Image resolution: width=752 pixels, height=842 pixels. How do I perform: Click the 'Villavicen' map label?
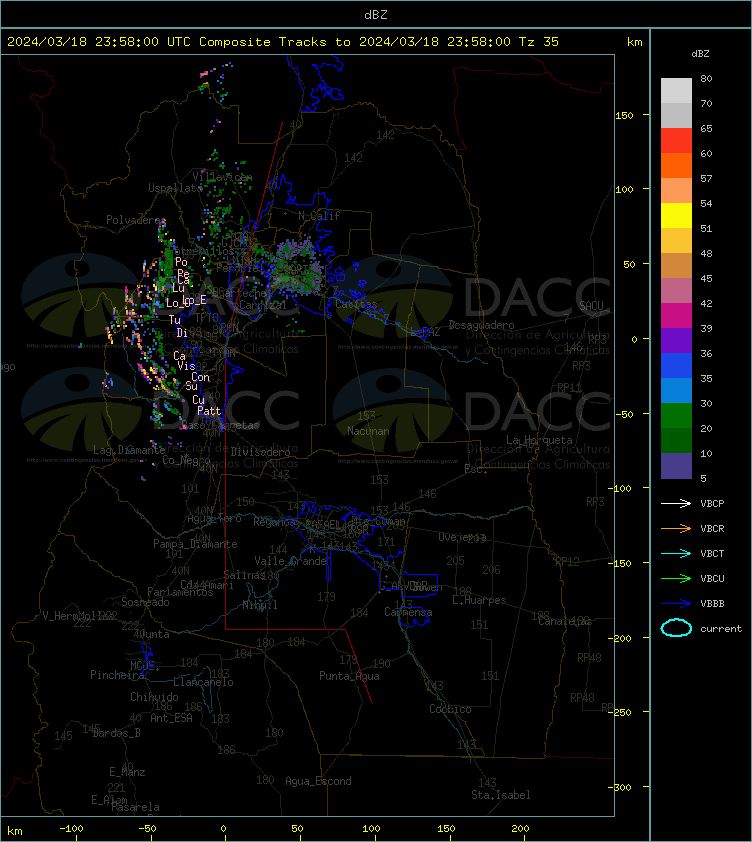point(222,176)
